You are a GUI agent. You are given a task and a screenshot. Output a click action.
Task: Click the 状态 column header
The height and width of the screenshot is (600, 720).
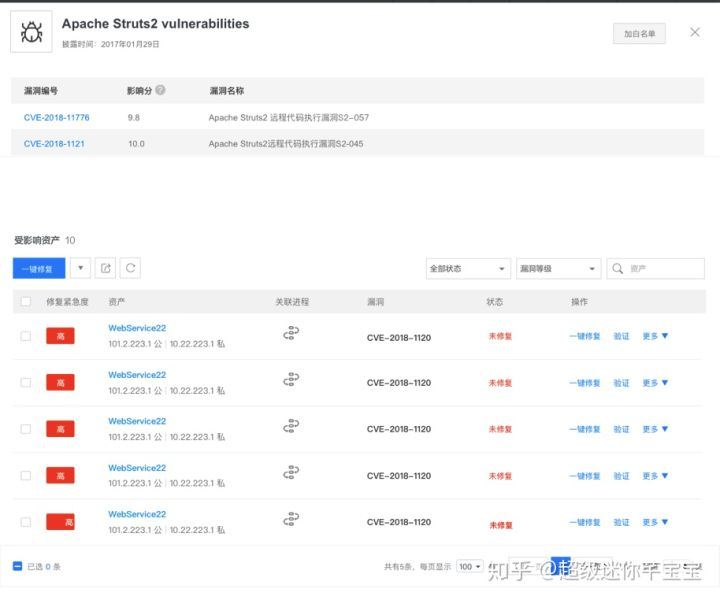495,302
